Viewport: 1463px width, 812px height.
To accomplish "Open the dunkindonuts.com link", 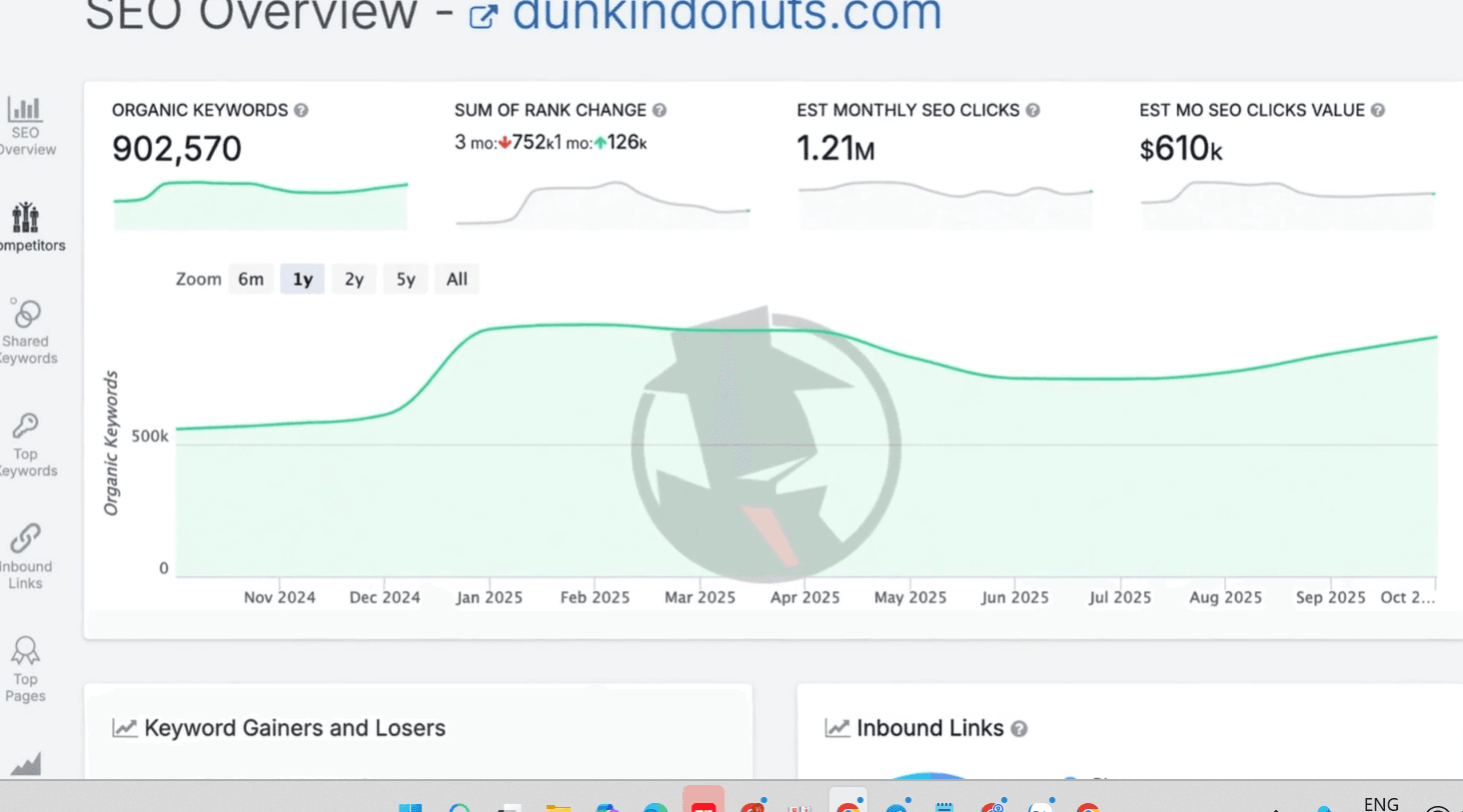I will click(727, 16).
